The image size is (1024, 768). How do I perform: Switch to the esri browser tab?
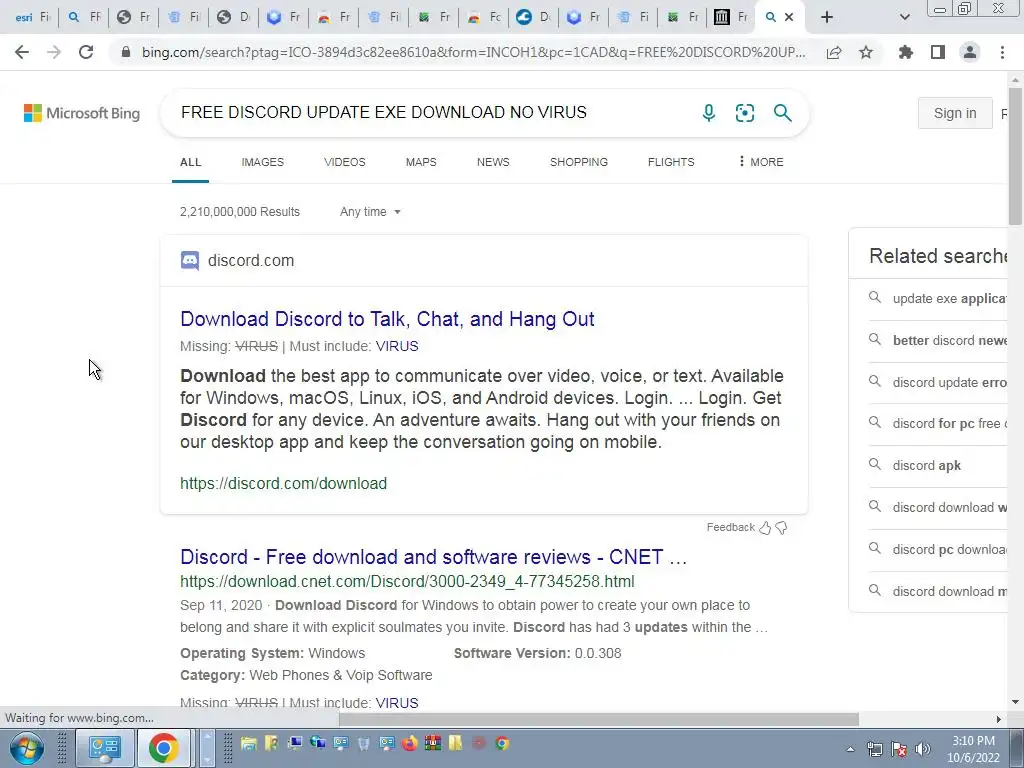point(31,17)
